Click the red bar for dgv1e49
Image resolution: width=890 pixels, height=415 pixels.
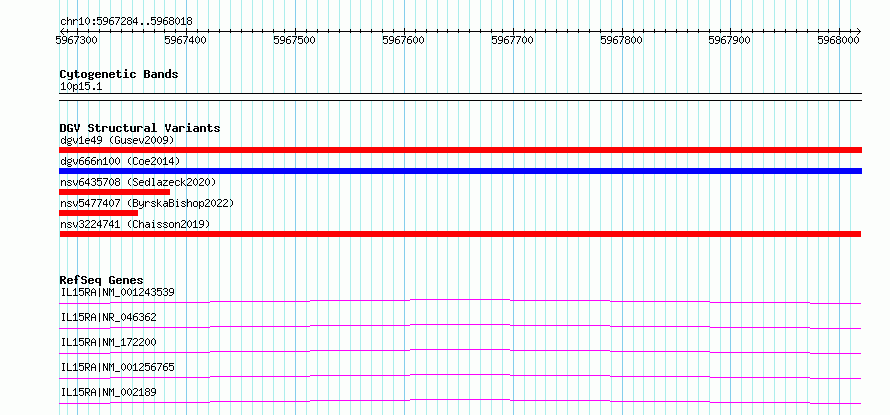tap(460, 150)
